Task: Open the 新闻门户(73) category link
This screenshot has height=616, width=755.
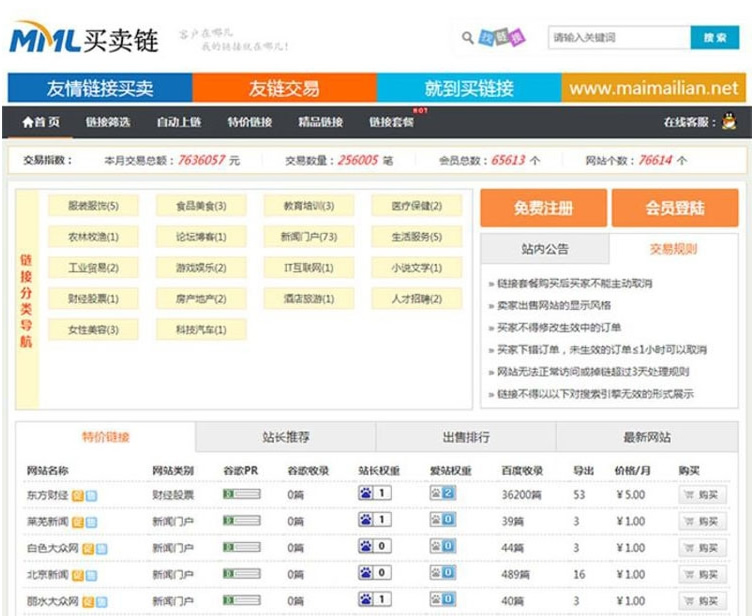Action: 309,237
